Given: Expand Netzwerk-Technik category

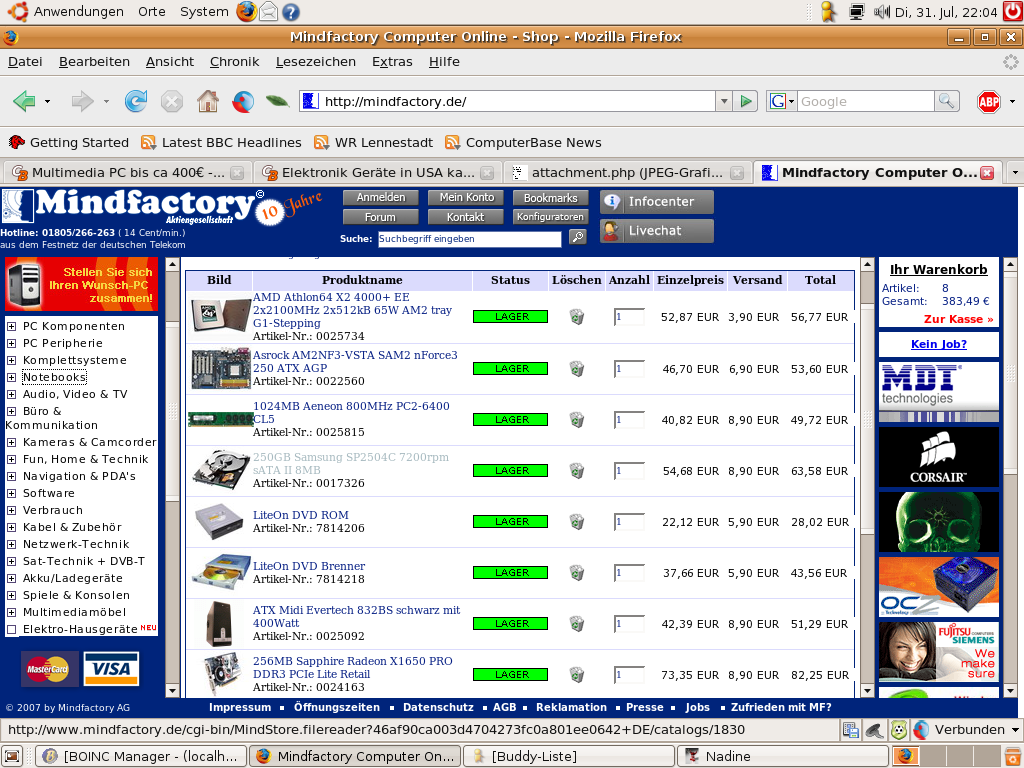Looking at the screenshot, I should click(x=11, y=544).
